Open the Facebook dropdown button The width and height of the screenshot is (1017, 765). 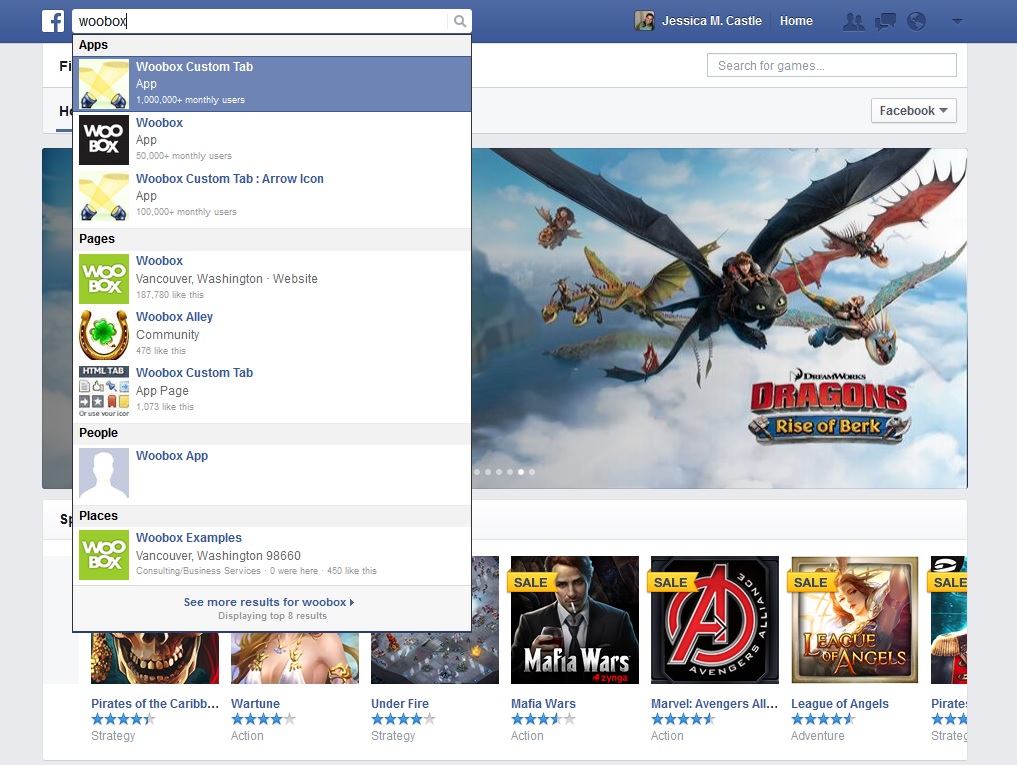pos(913,110)
